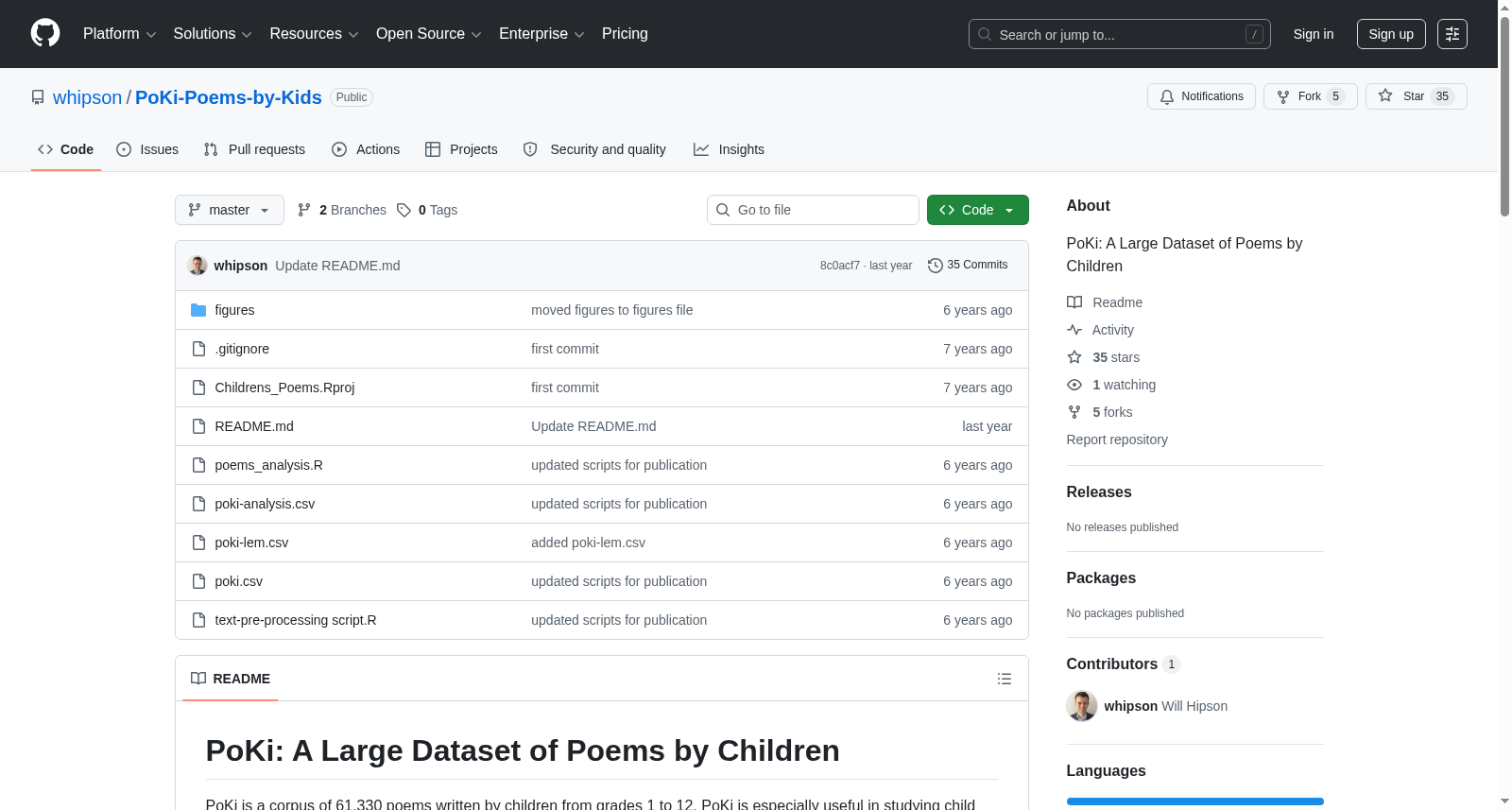Switch to the Code tab
This screenshot has width=1512, height=810.
click(66, 149)
